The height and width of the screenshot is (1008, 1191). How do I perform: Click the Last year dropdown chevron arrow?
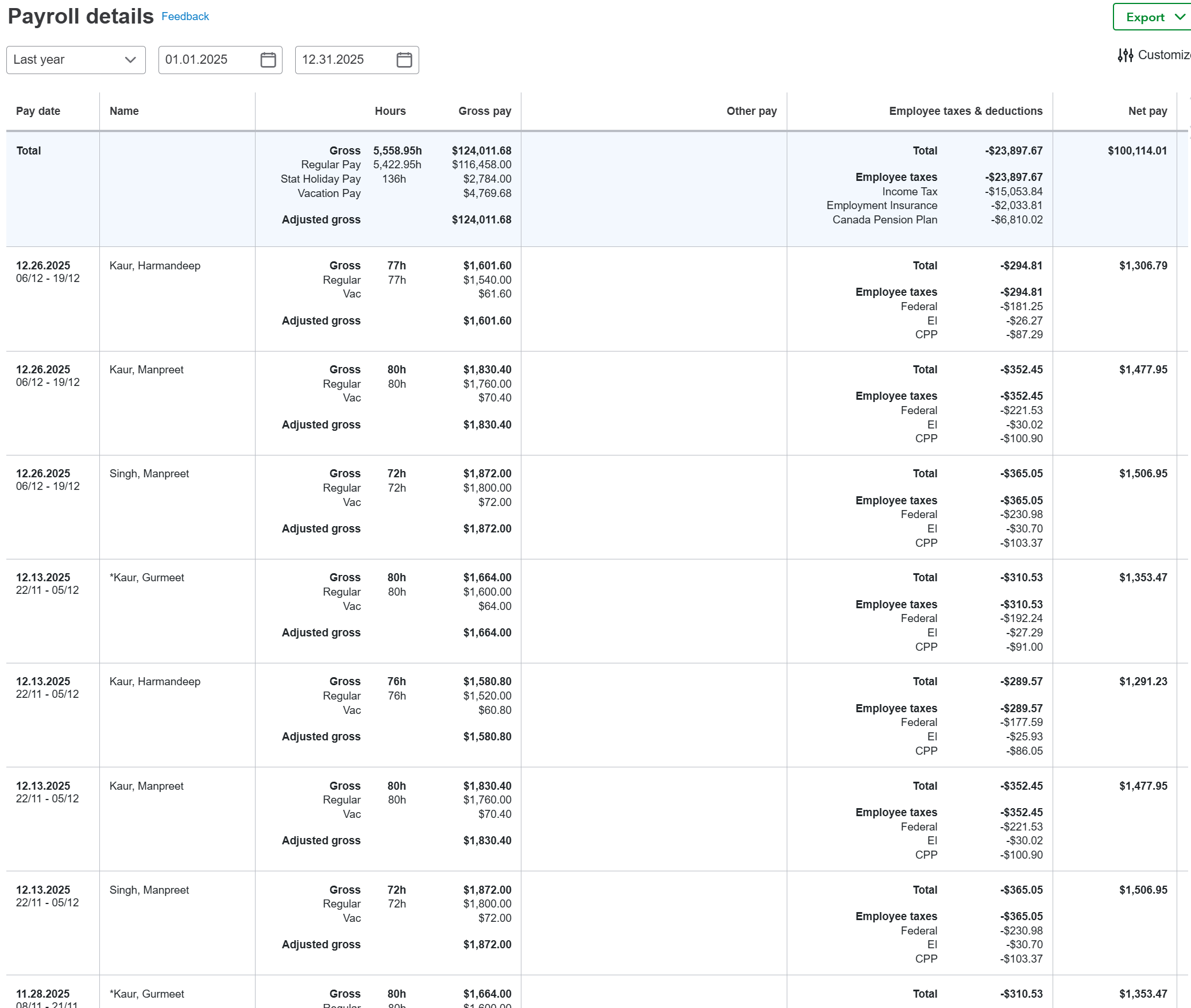tap(130, 60)
